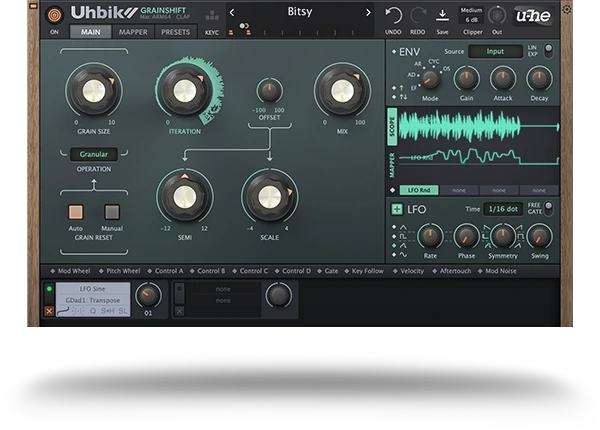
Task: Click the Undo arrow icon
Action: [394, 14]
